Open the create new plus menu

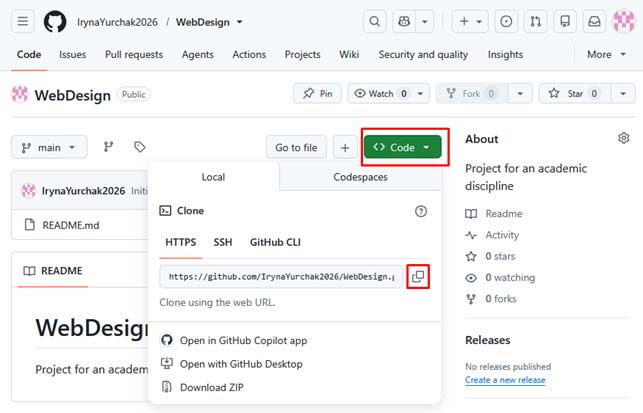click(470, 21)
